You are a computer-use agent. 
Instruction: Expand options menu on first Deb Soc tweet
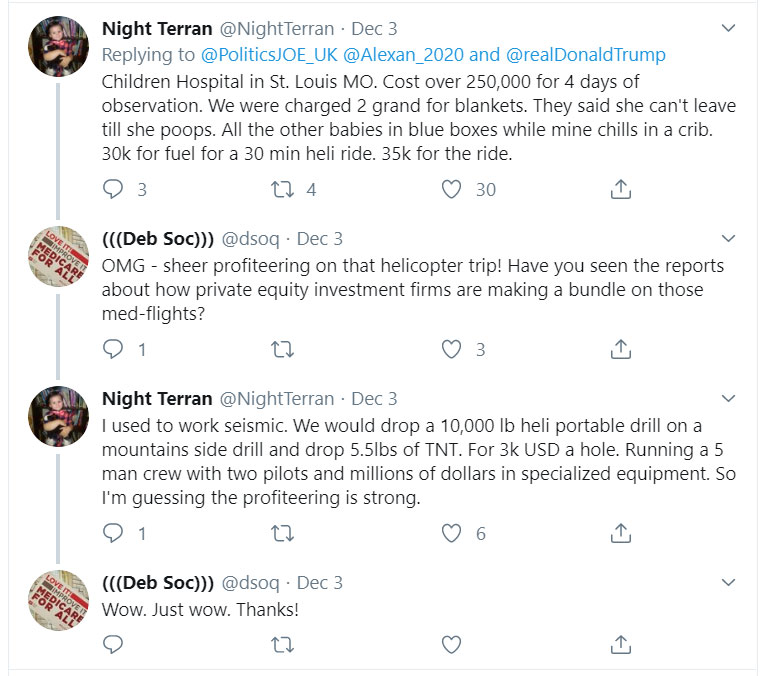pyautogui.click(x=730, y=239)
